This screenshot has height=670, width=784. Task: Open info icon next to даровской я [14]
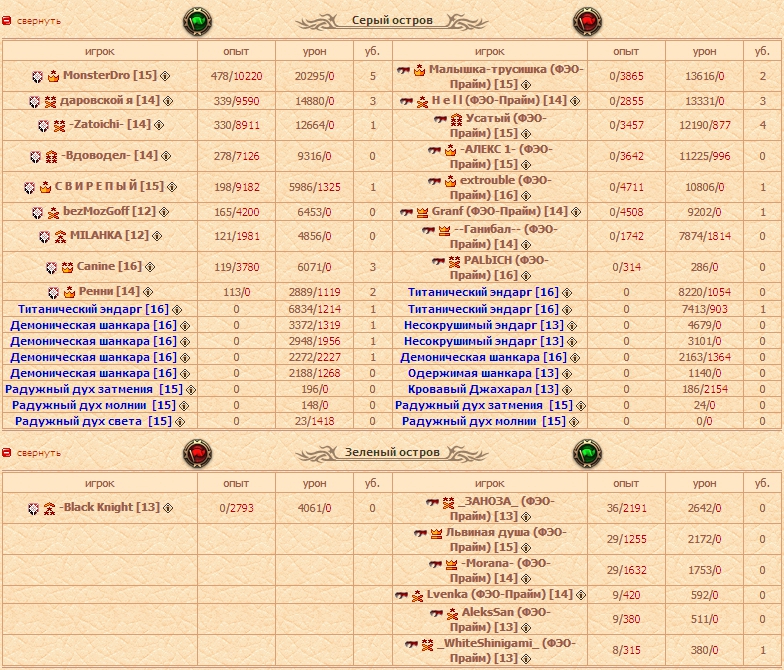[168, 101]
